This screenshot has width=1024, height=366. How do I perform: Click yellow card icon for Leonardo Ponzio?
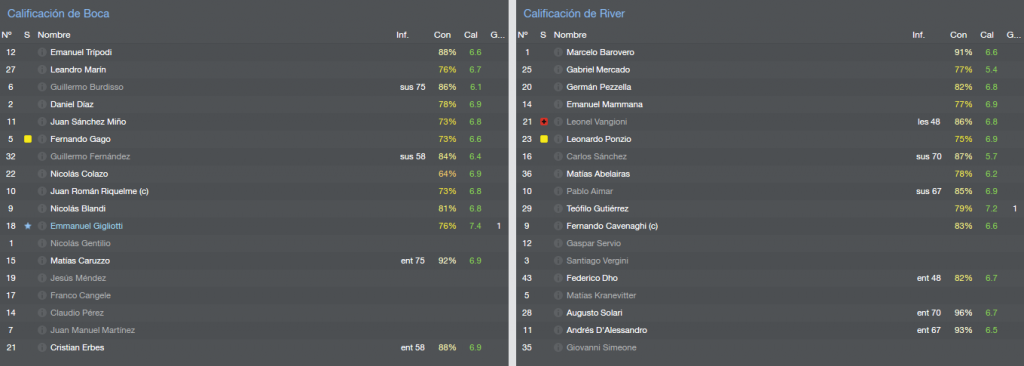[x=543, y=139]
